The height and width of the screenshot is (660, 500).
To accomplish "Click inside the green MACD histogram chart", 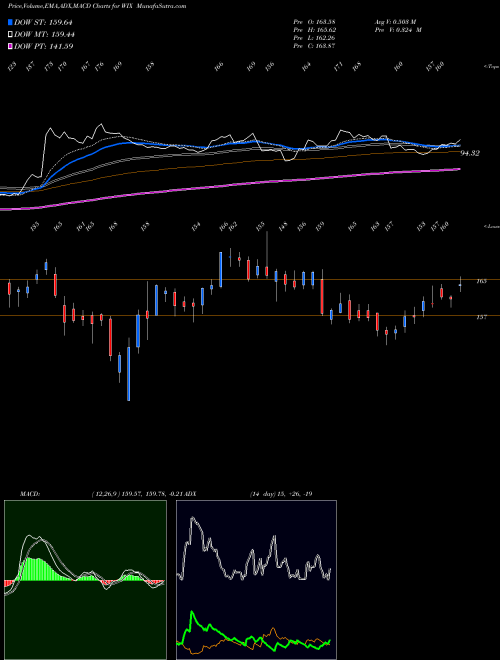I will [85, 580].
